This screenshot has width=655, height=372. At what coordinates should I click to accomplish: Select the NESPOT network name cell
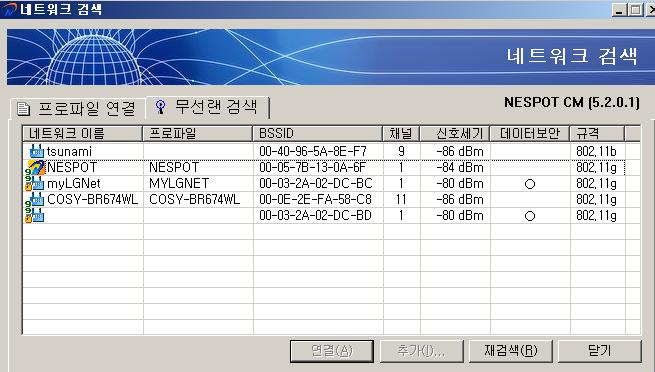72,167
